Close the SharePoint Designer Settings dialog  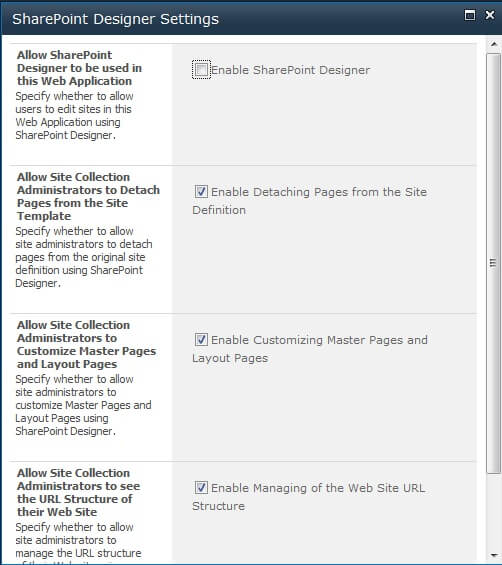pyautogui.click(x=490, y=15)
